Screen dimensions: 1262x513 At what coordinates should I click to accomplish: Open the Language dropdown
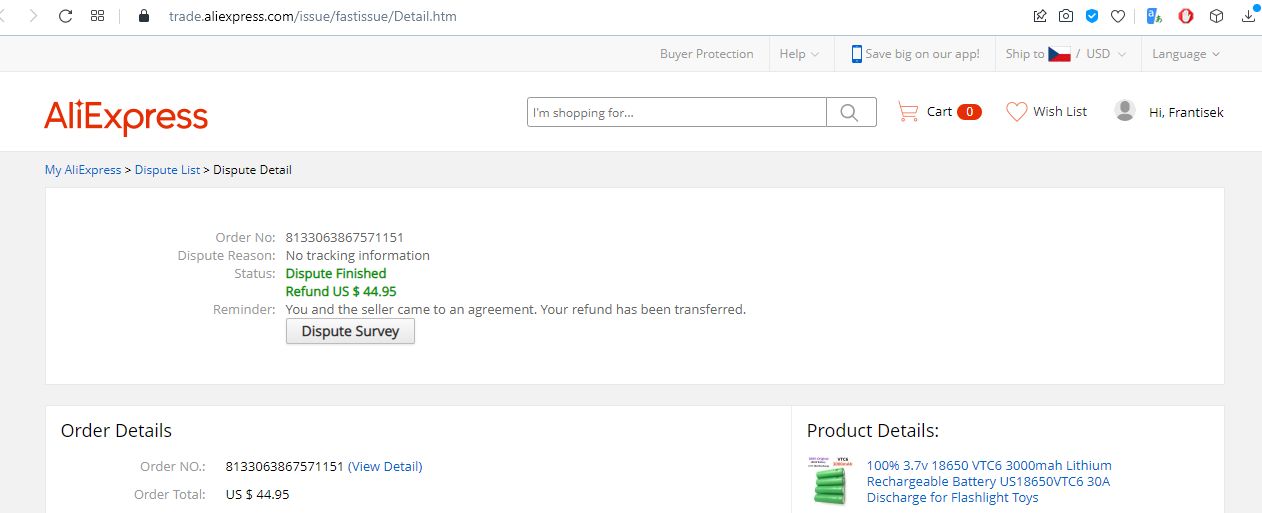click(x=1185, y=54)
